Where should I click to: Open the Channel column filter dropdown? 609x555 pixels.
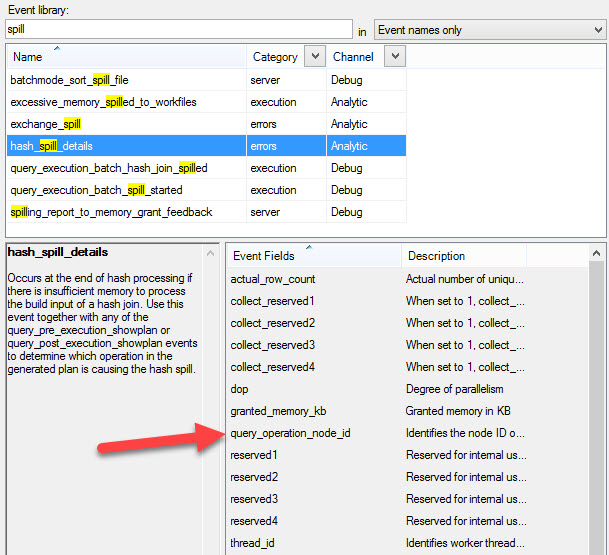pos(393,57)
